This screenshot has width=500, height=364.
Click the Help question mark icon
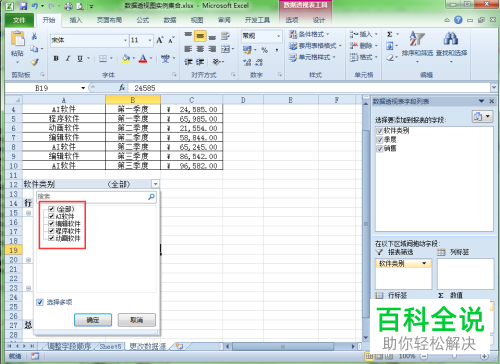458,20
